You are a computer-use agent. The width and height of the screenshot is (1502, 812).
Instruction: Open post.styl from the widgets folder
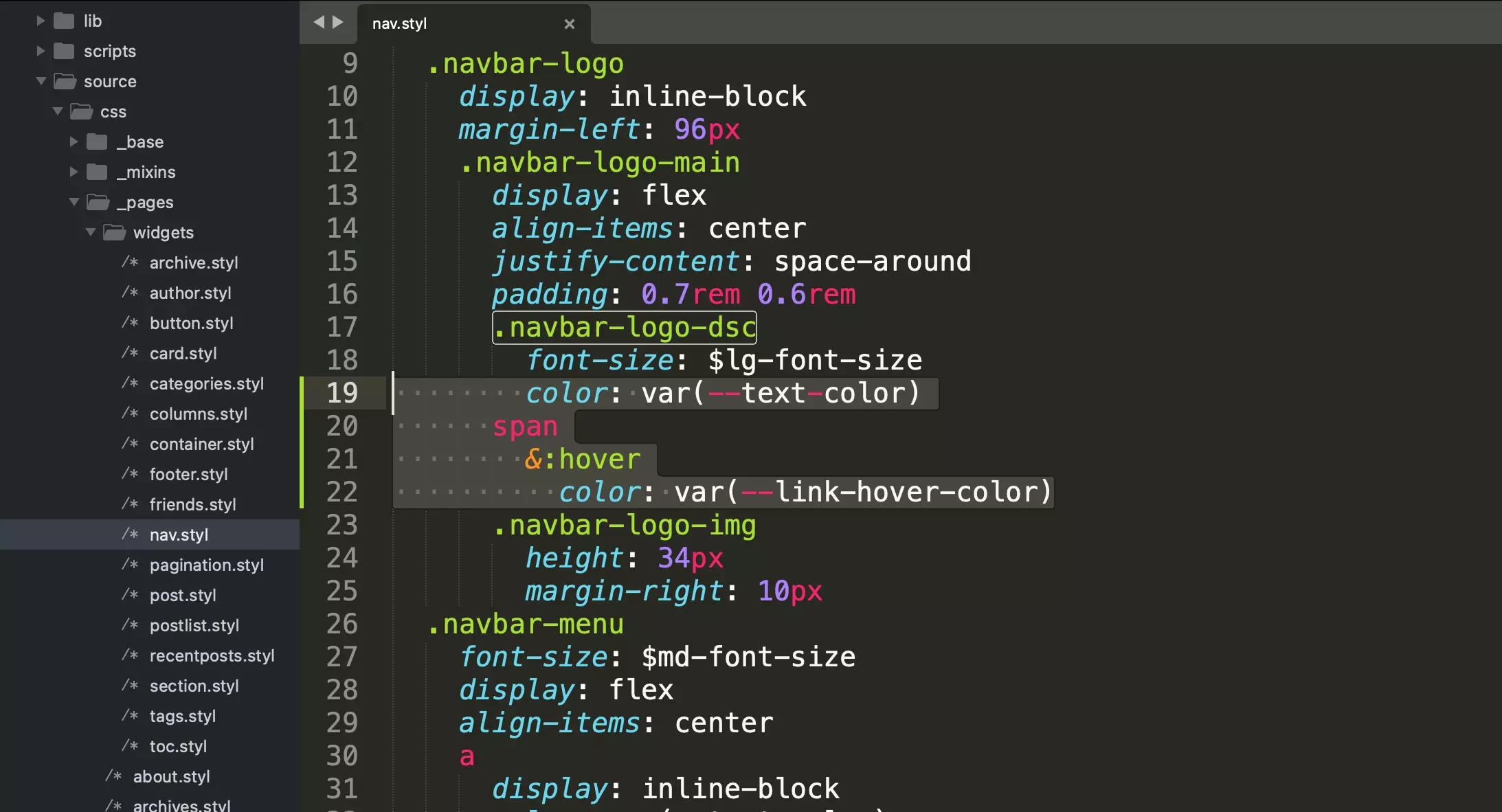coord(183,594)
